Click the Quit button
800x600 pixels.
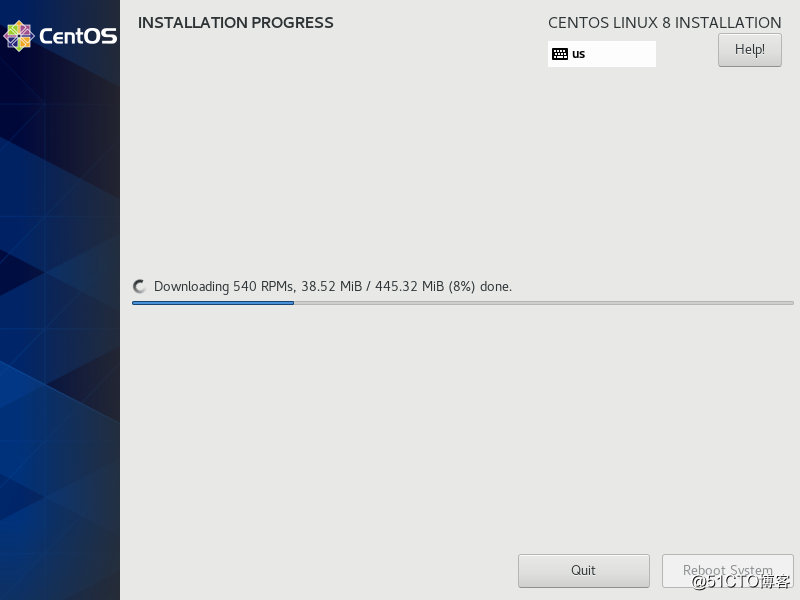(584, 570)
